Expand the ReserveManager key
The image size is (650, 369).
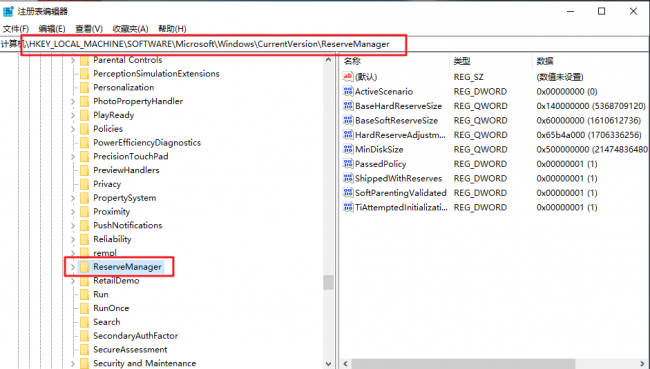click(x=73, y=267)
